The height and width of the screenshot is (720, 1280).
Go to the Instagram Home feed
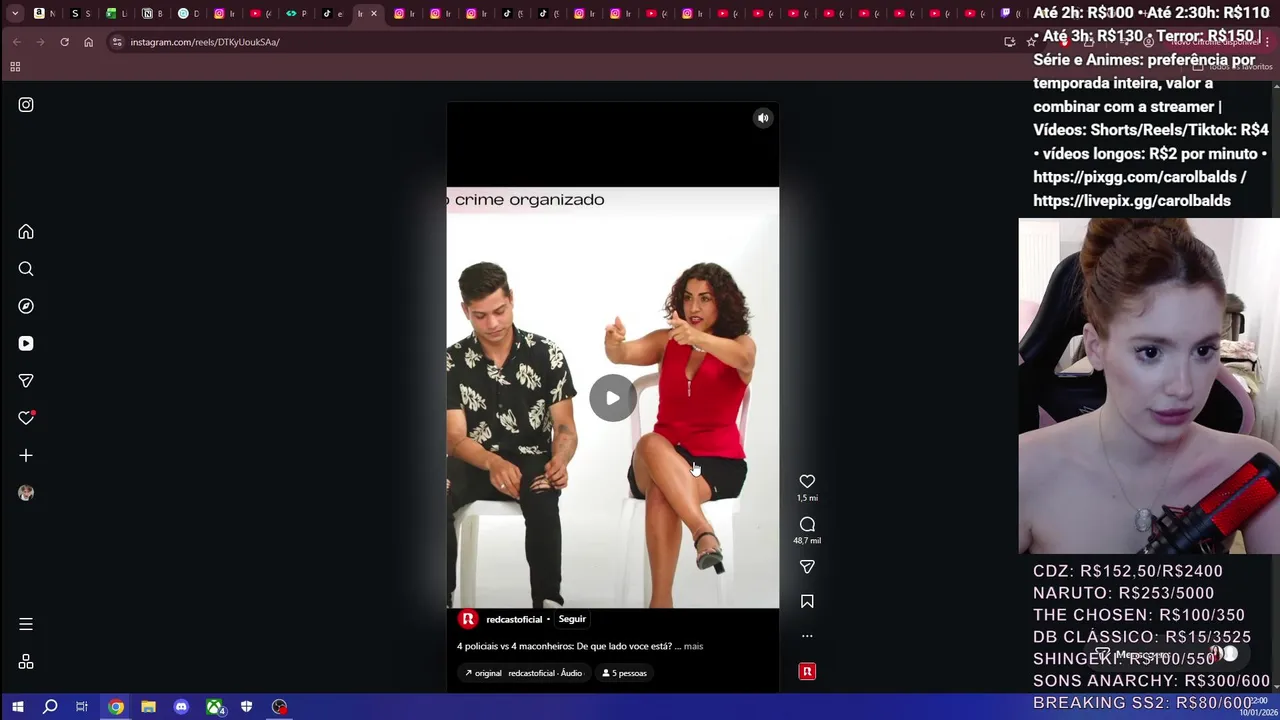[26, 232]
